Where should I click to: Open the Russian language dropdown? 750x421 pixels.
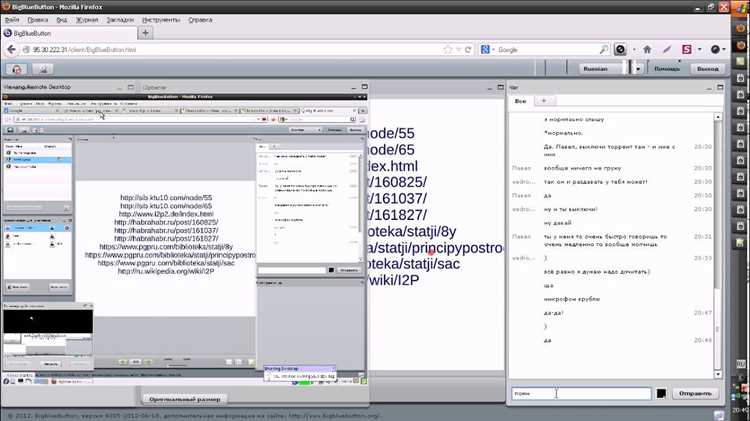point(638,69)
